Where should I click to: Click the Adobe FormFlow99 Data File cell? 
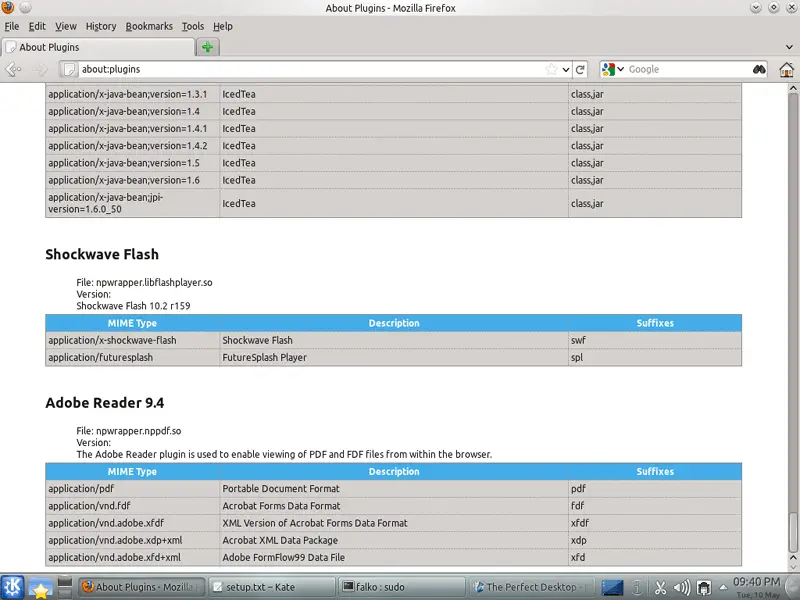pos(394,558)
